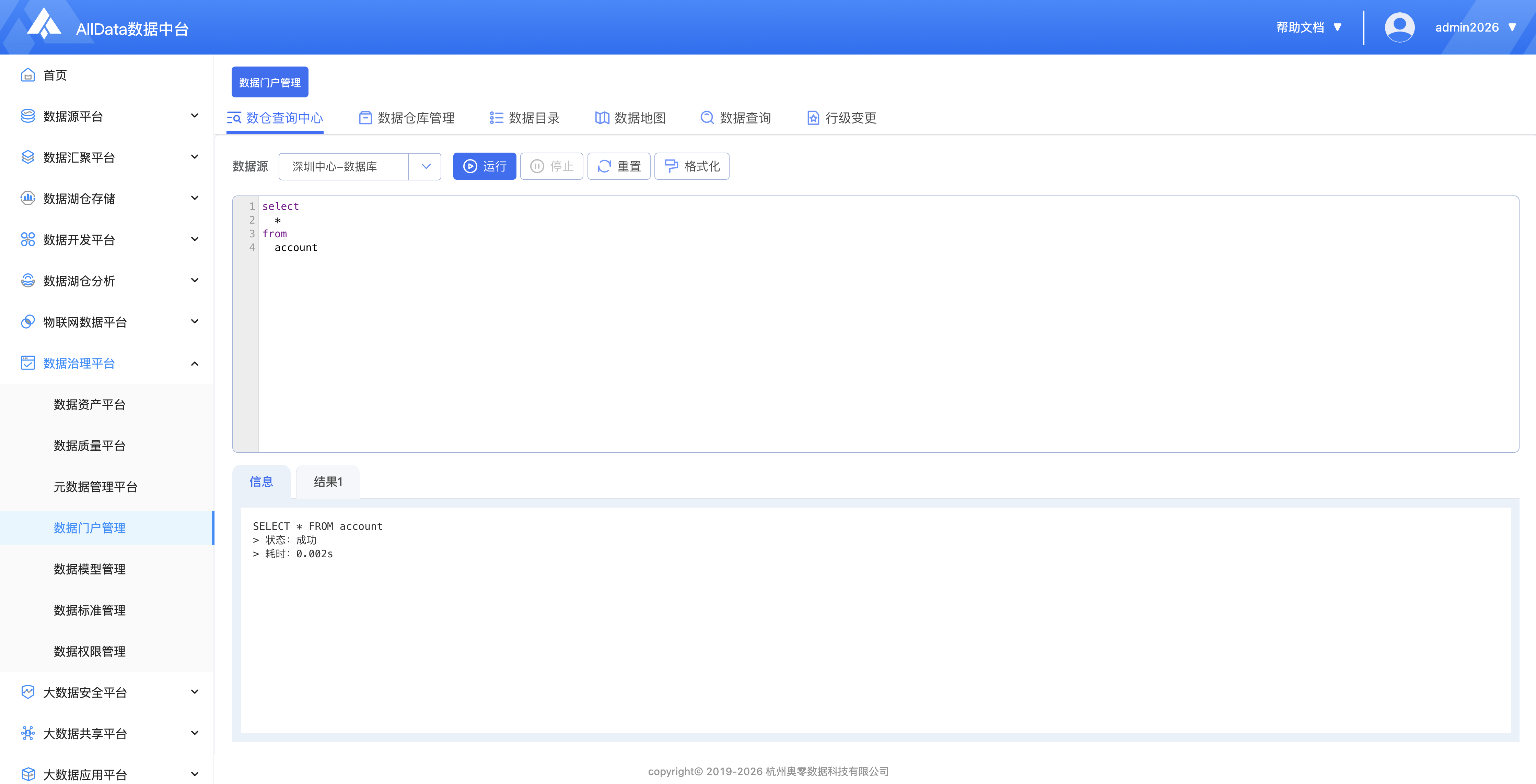Viewport: 1536px width, 784px height.
Task: Switch to the 数据查询 tab
Action: coord(736,118)
